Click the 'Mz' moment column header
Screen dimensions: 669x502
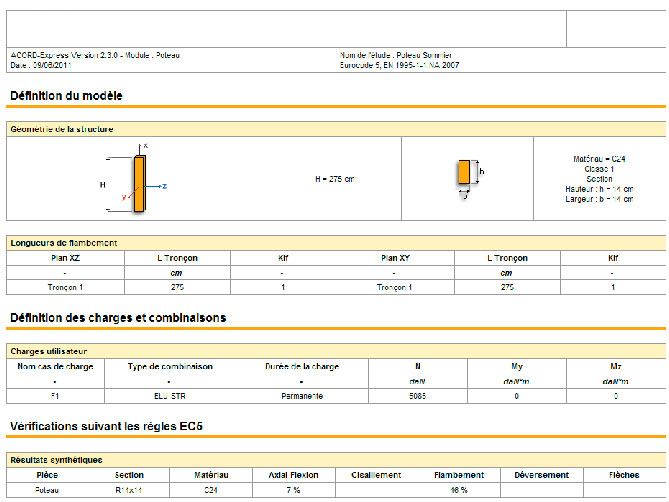click(616, 366)
